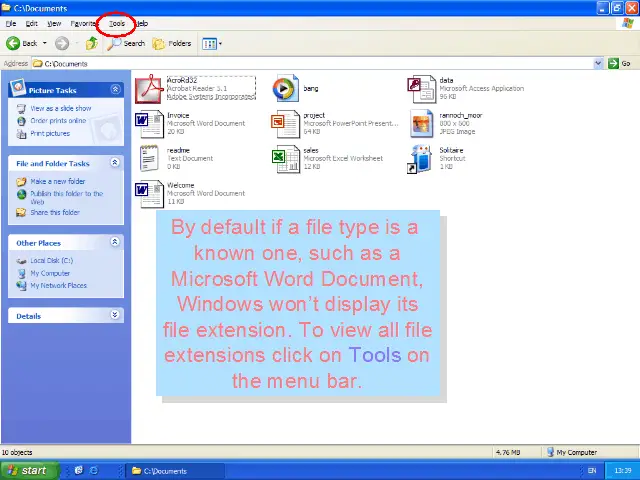The width and height of the screenshot is (640, 480).
Task: Open the Views dropdown in the toolbar
Action: [x=212, y=43]
